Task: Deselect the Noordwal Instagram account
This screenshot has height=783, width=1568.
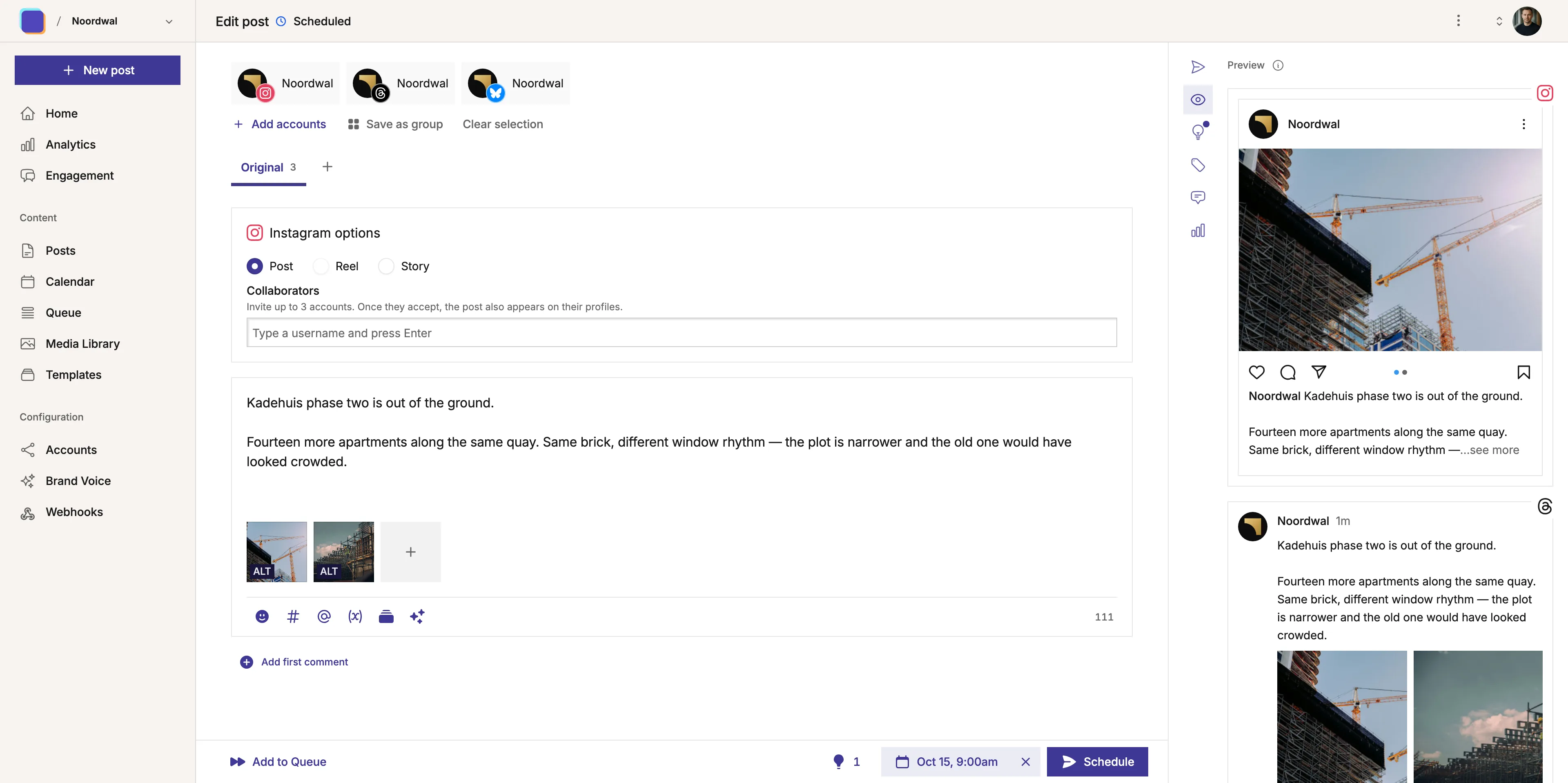Action: pyautogui.click(x=285, y=83)
